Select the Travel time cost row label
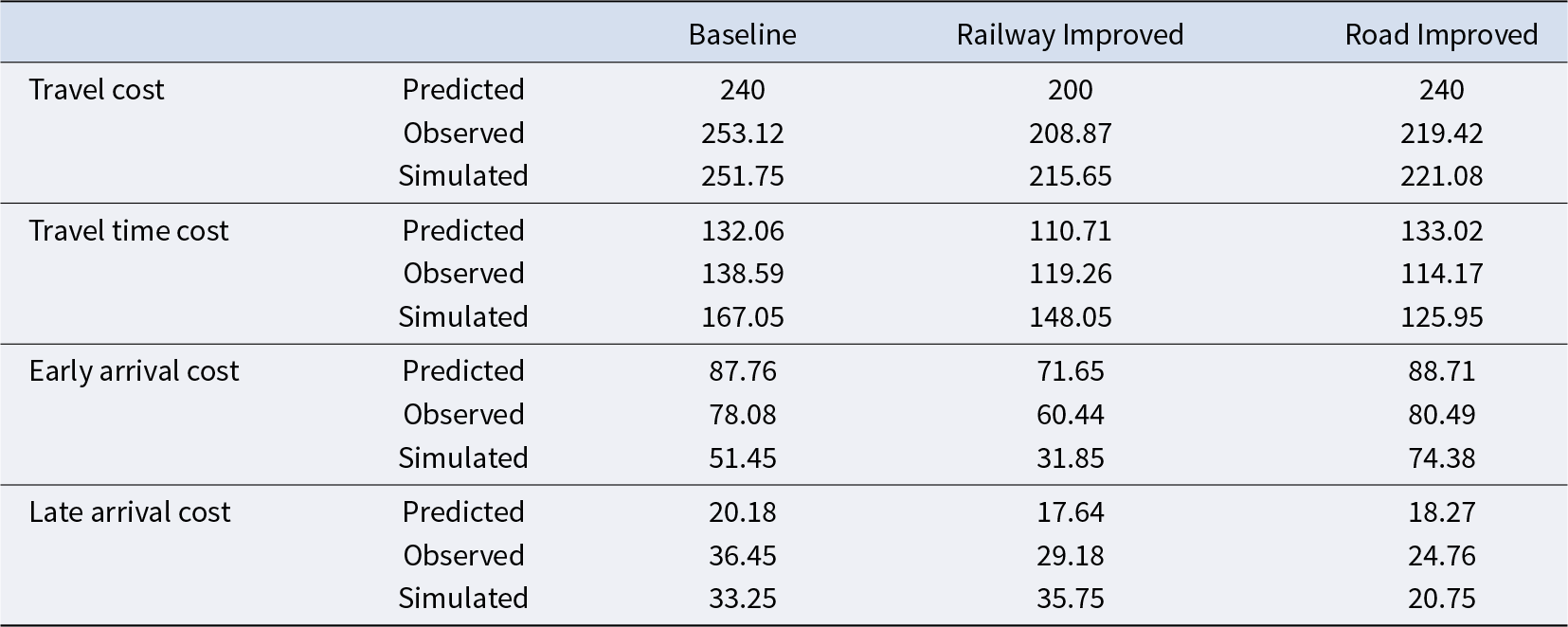The image size is (1568, 627). click(x=129, y=231)
